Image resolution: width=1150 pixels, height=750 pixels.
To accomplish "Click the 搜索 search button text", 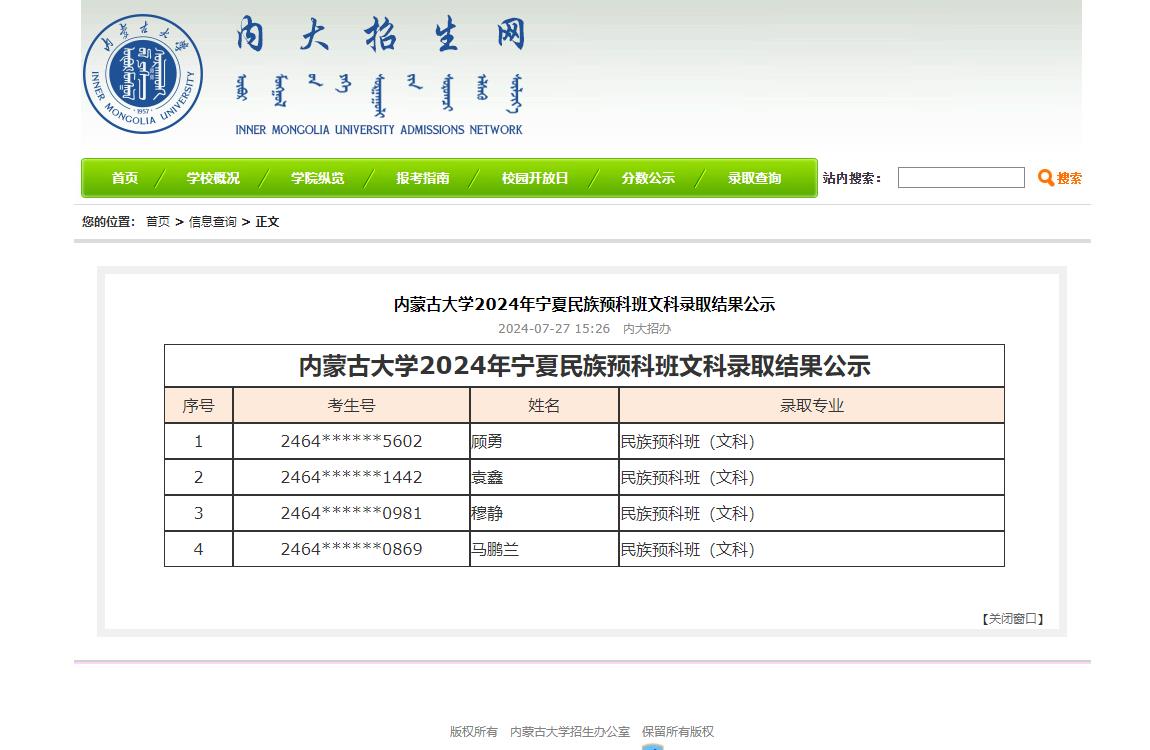I will point(1069,178).
